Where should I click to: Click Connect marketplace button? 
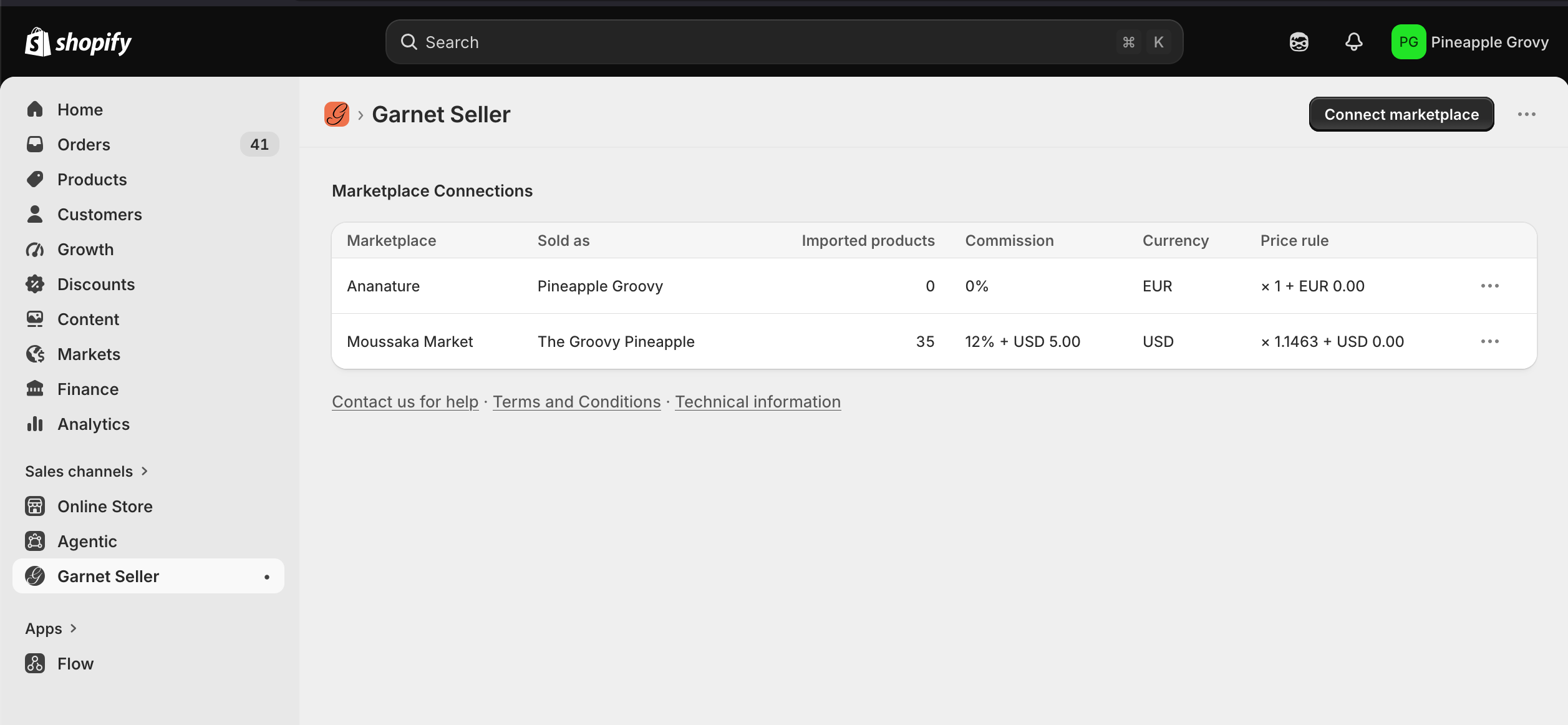tap(1401, 114)
